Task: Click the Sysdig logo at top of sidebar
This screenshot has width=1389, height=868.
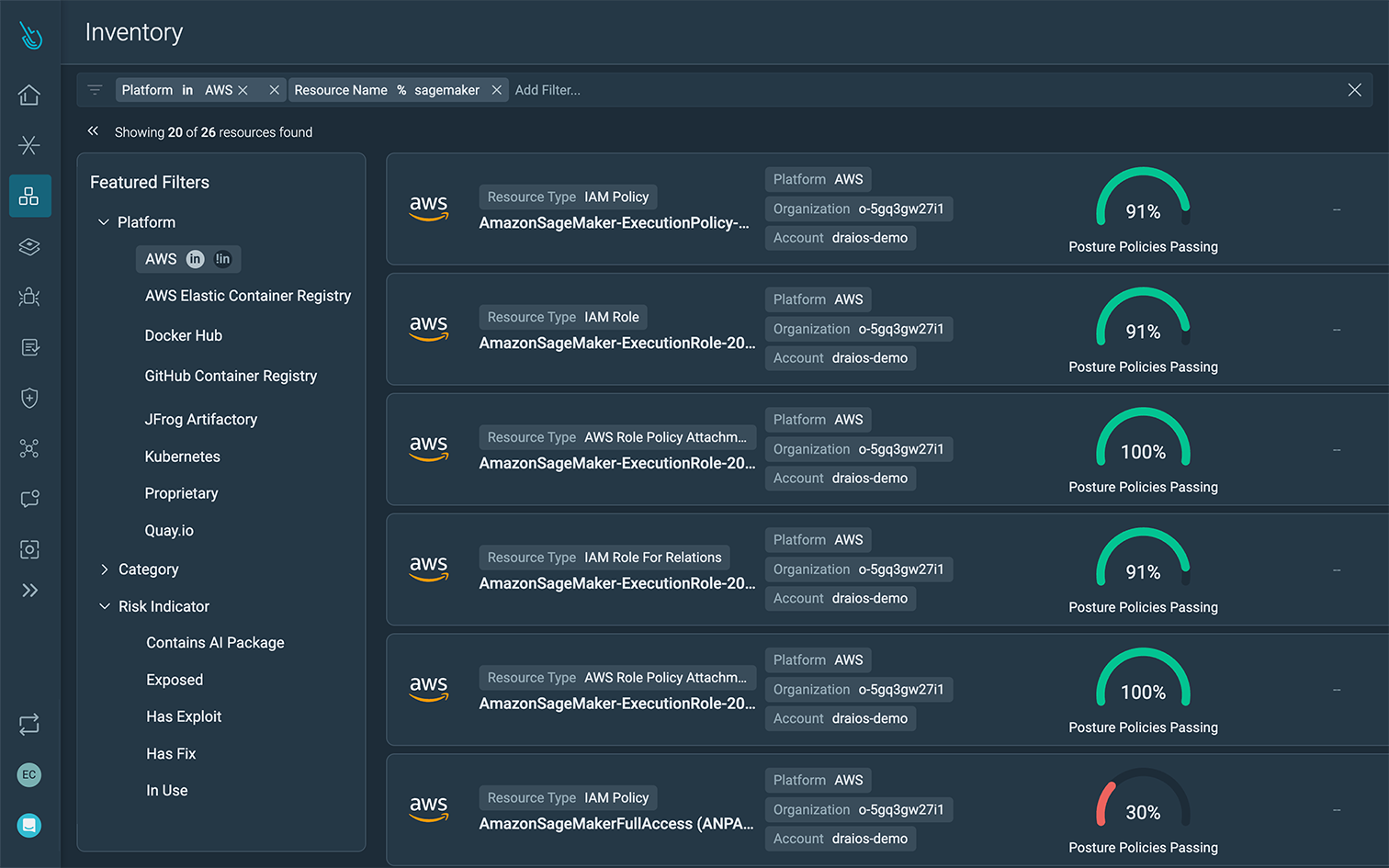Action: pos(30,35)
